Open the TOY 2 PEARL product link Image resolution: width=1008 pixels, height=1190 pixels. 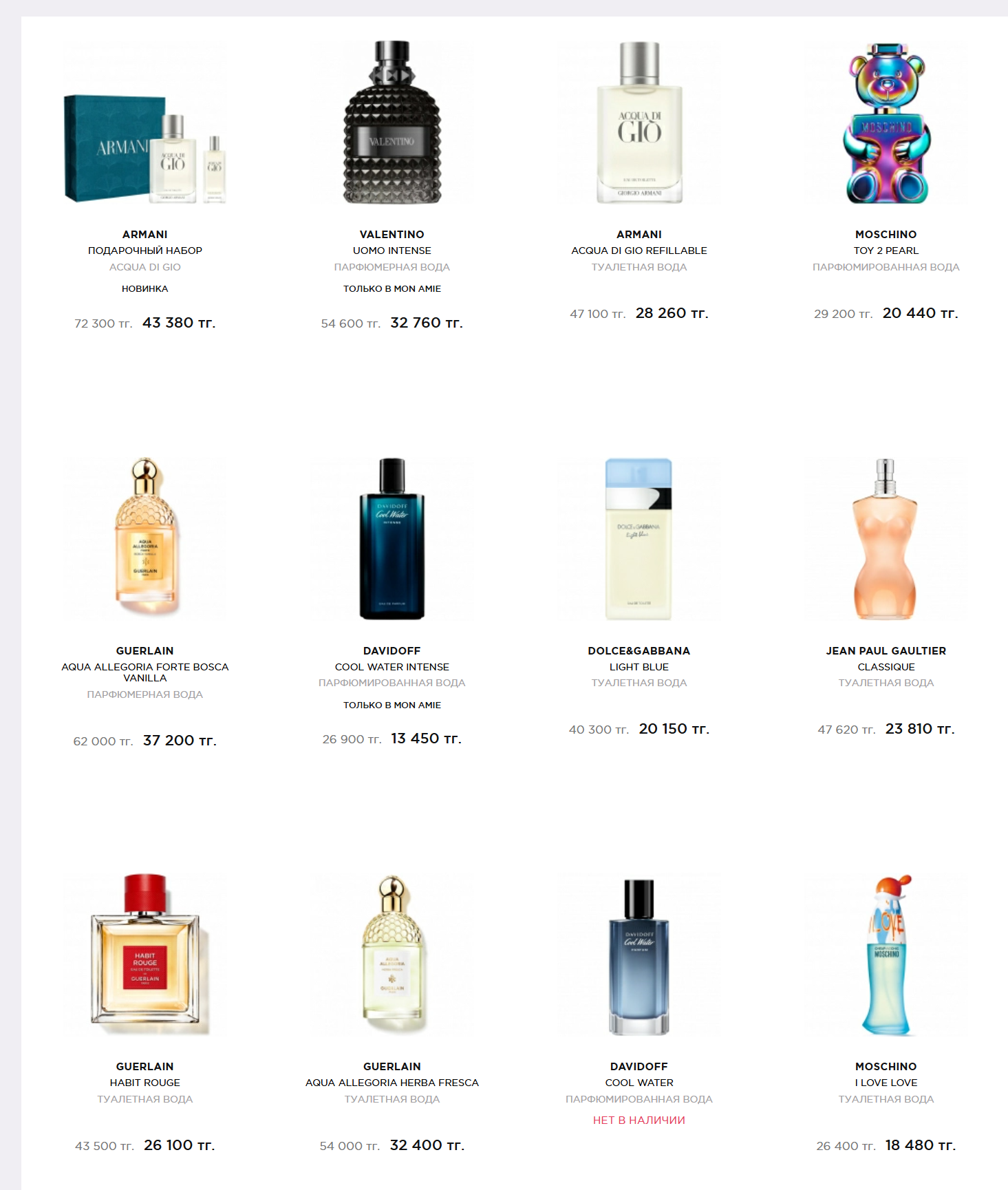point(886,251)
